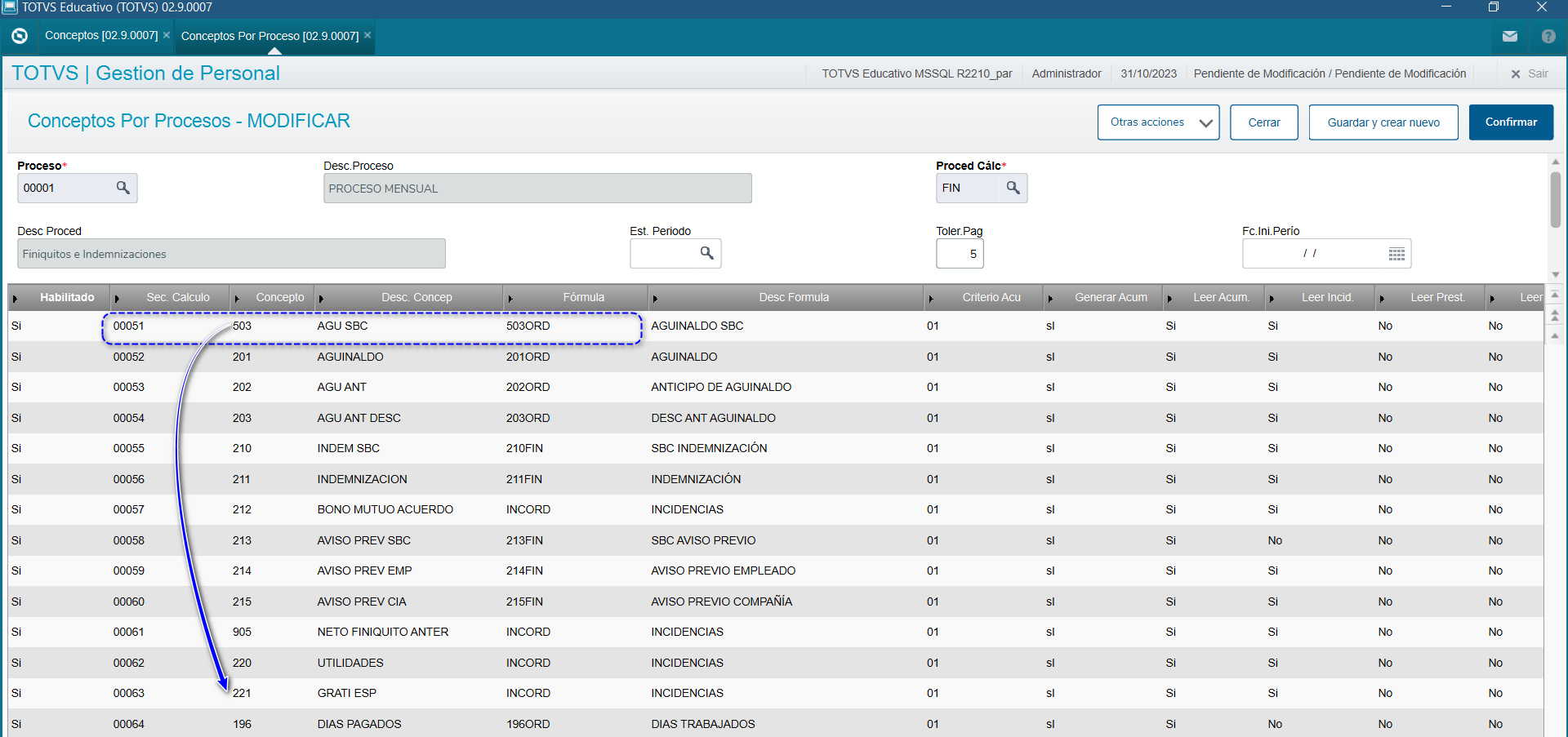Switch to the Conceptos [02.9.0007] tab

pyautogui.click(x=101, y=36)
